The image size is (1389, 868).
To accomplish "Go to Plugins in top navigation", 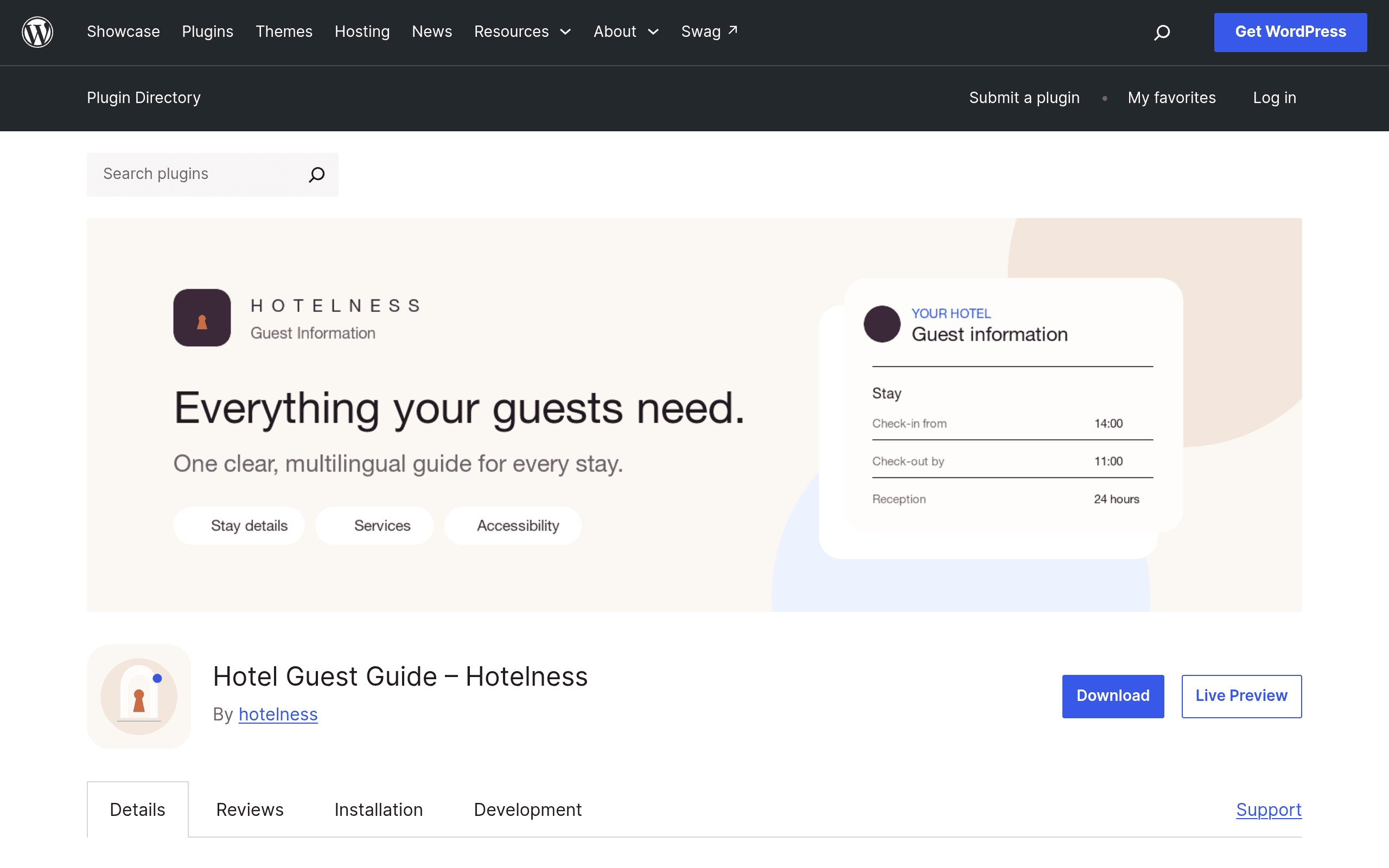I will pos(208,31).
